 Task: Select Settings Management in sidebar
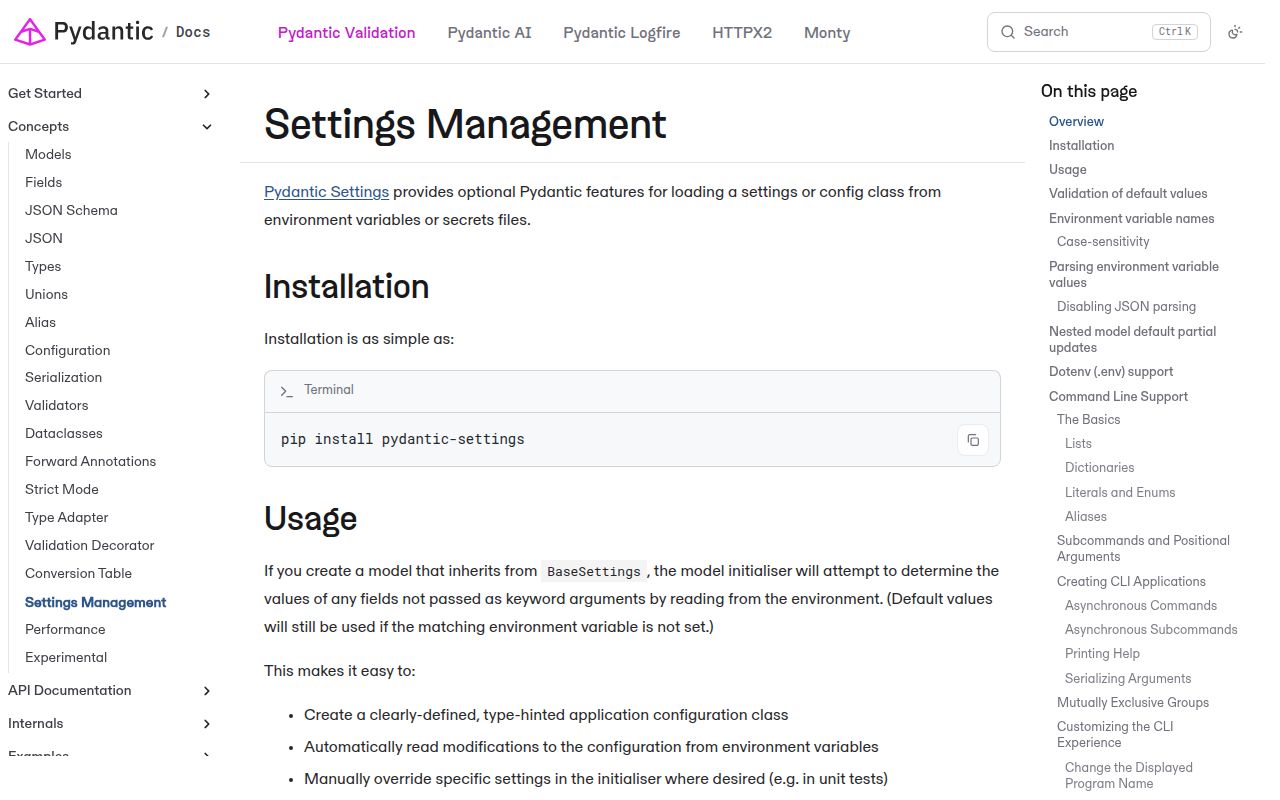[x=95, y=602]
